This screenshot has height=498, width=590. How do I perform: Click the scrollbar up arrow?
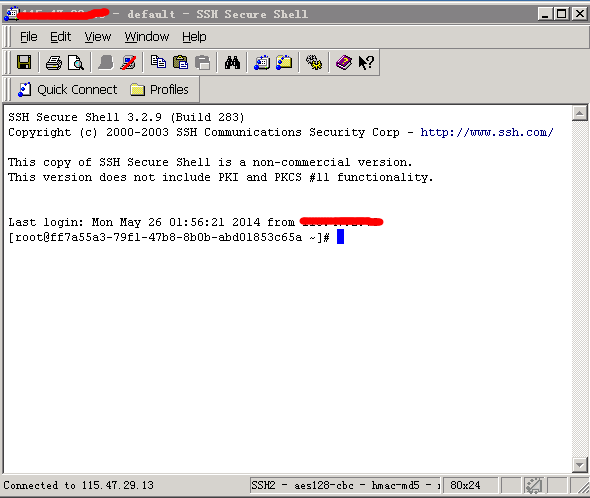579,113
